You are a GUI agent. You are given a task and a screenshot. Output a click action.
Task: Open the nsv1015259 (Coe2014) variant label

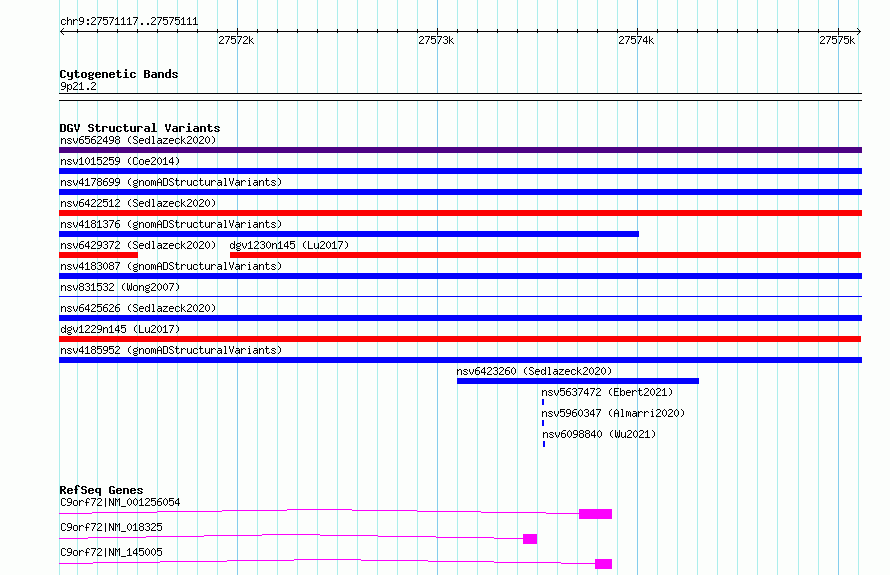pos(120,161)
